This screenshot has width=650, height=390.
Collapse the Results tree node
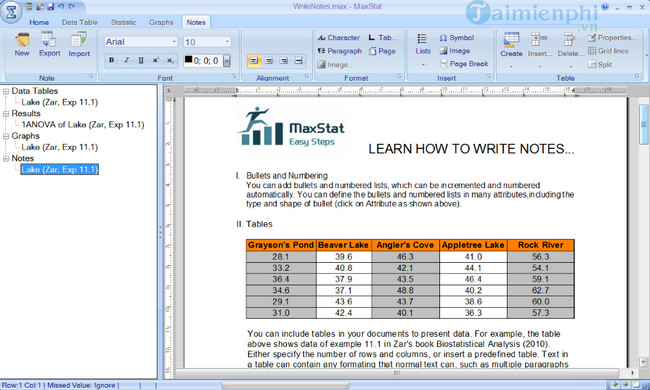tap(6, 114)
